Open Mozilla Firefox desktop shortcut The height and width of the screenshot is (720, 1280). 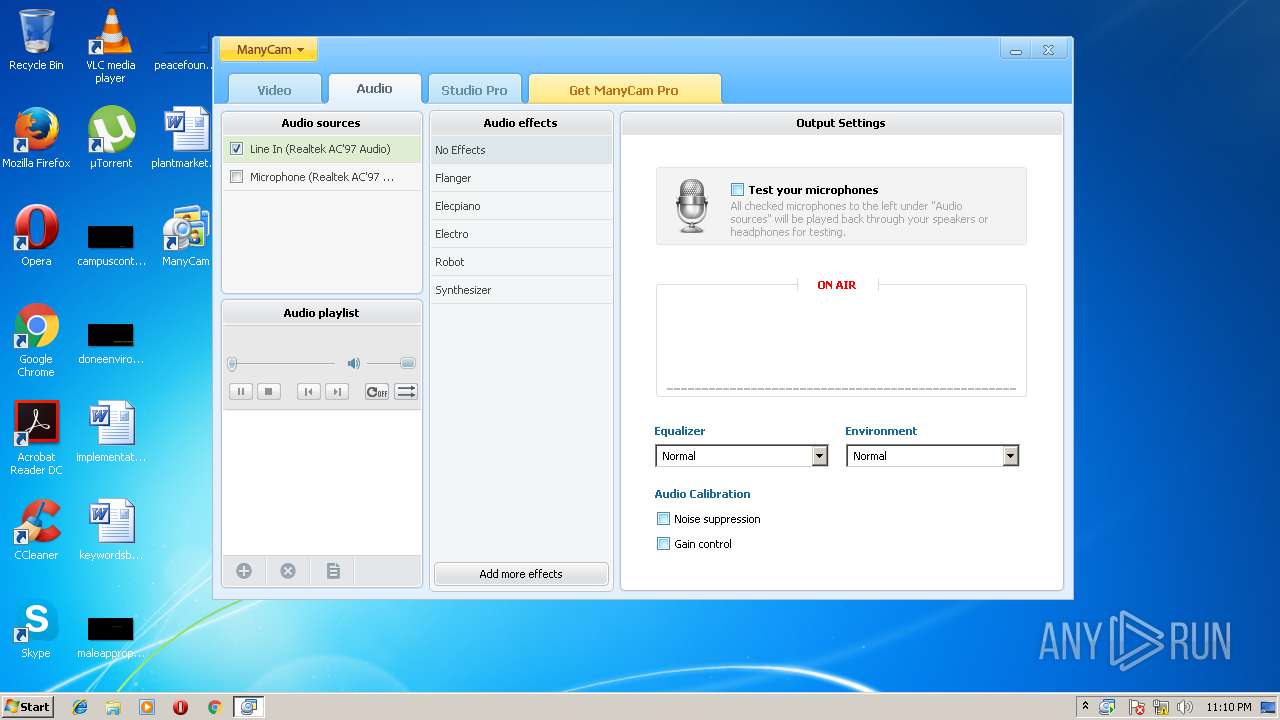pyautogui.click(x=36, y=139)
